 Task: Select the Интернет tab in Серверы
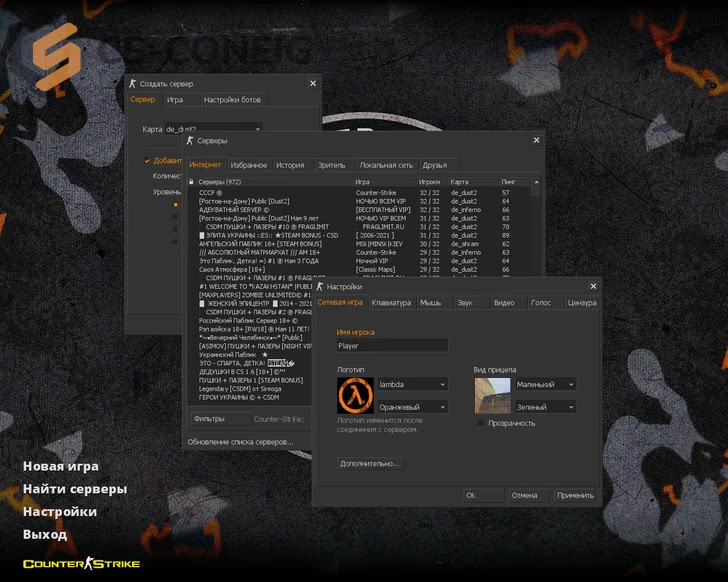pos(205,165)
